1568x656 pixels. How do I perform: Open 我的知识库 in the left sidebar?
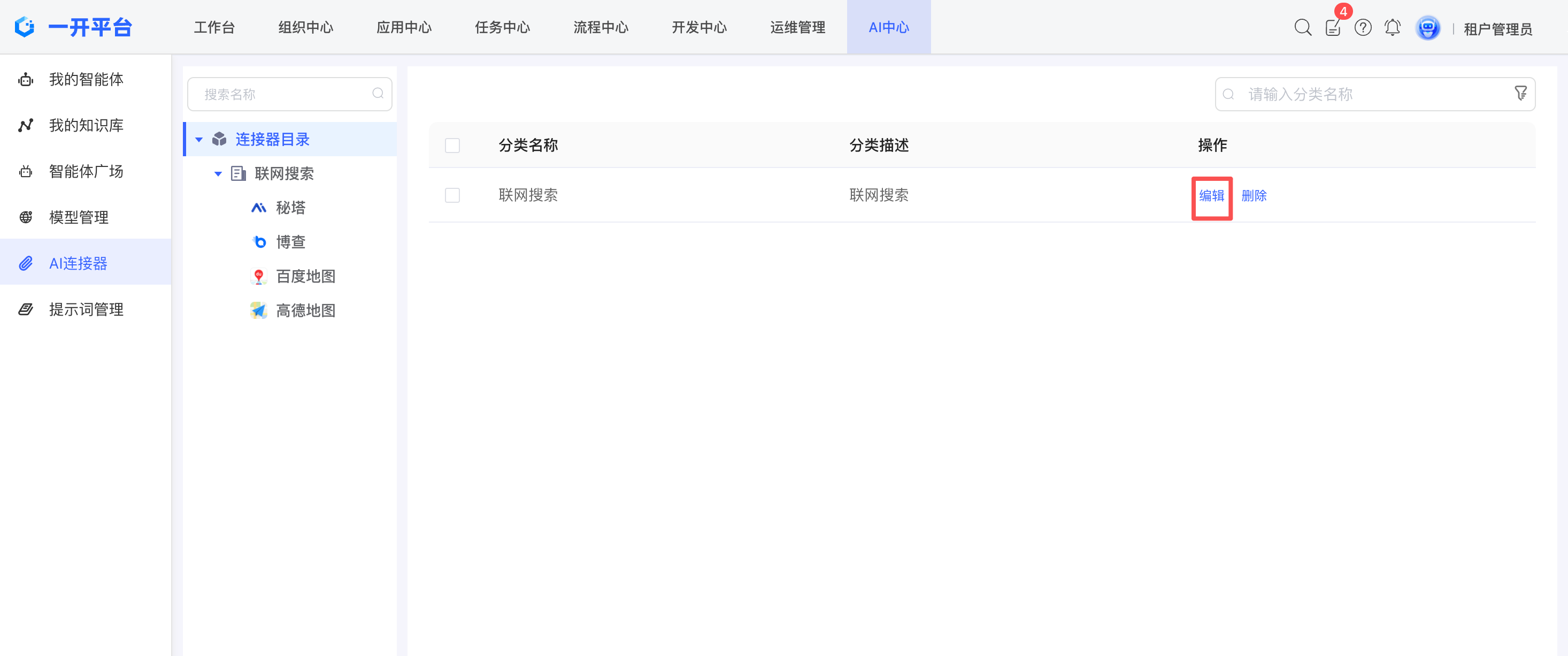pyautogui.click(x=86, y=125)
